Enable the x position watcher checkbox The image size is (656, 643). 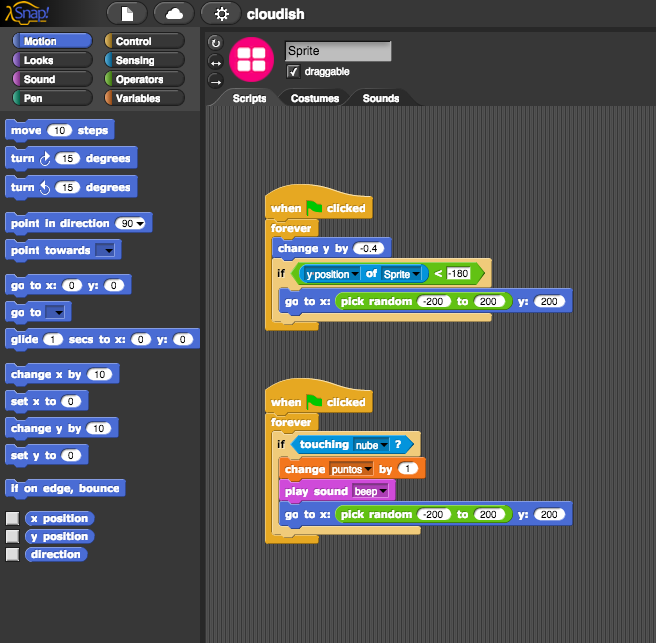[x=12, y=519]
